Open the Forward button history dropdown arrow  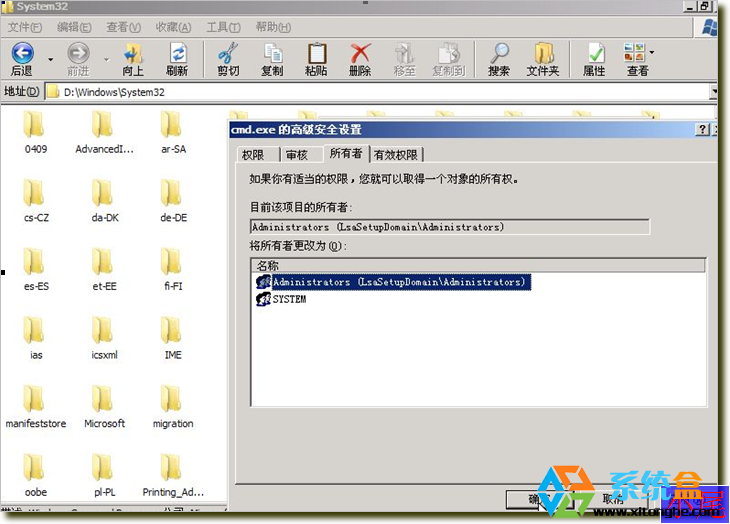[107, 60]
